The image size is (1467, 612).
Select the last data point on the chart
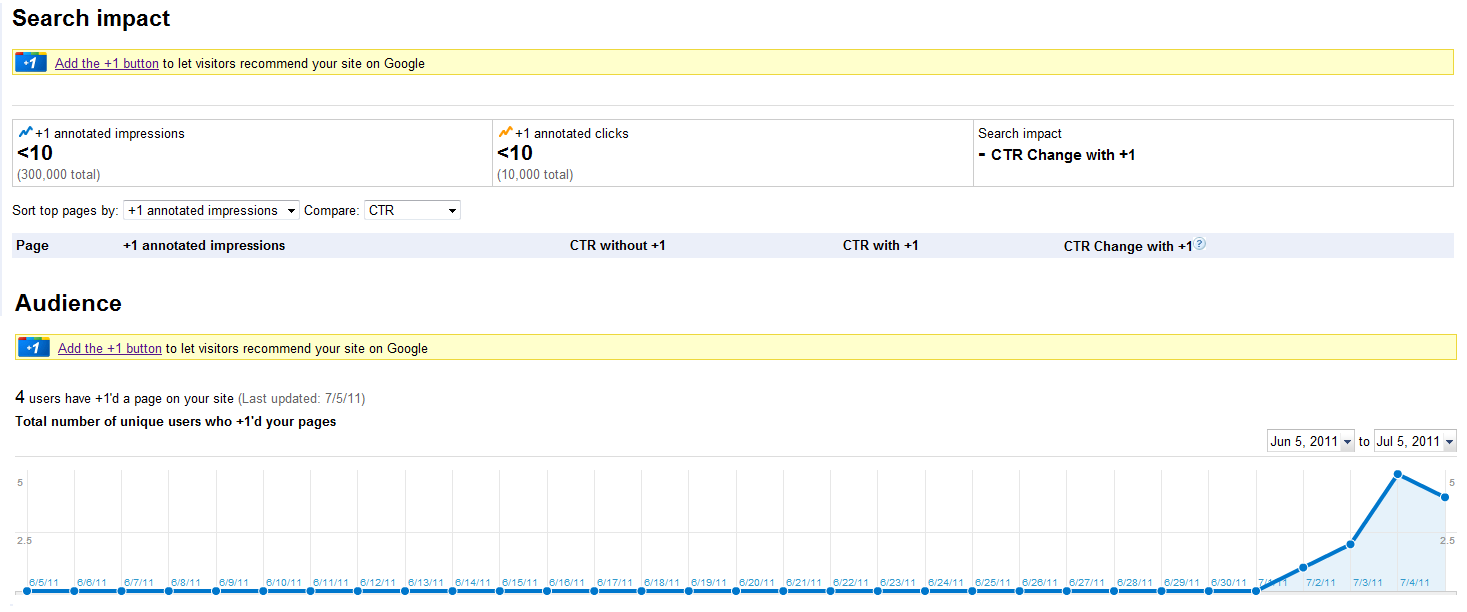(x=1444, y=497)
